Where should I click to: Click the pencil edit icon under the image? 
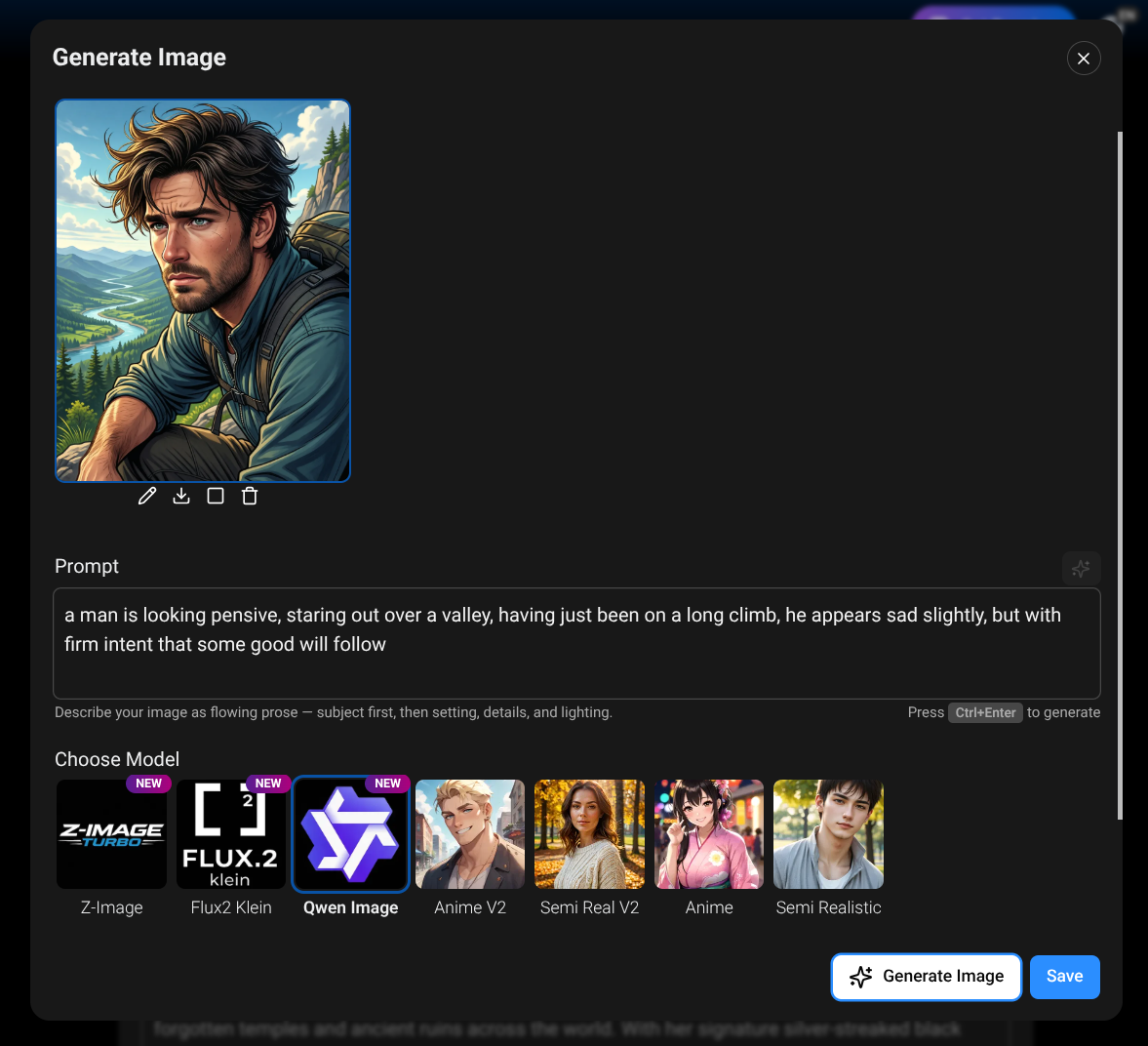147,496
